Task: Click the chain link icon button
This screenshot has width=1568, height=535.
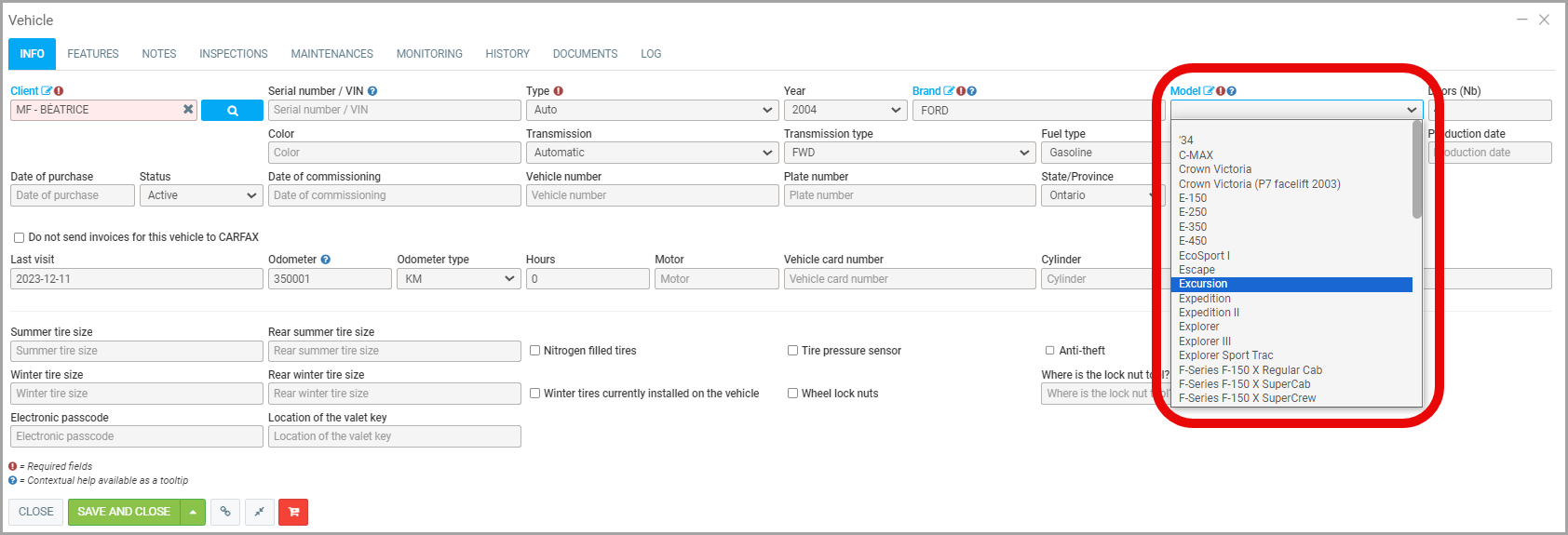Action: (225, 512)
